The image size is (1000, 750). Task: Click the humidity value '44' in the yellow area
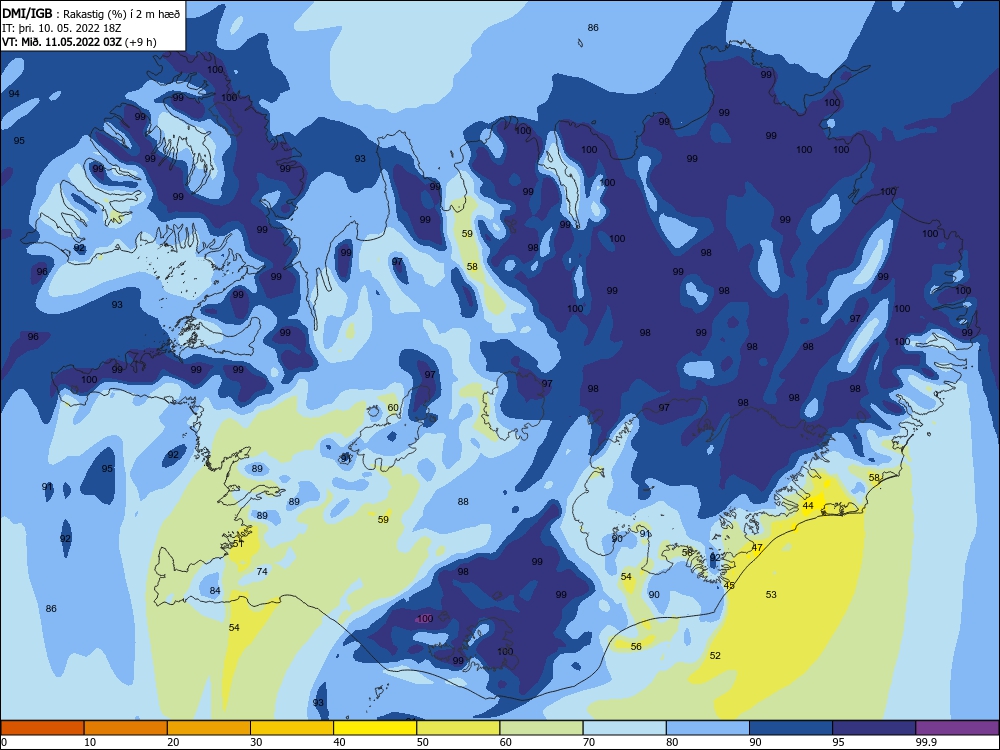[808, 506]
